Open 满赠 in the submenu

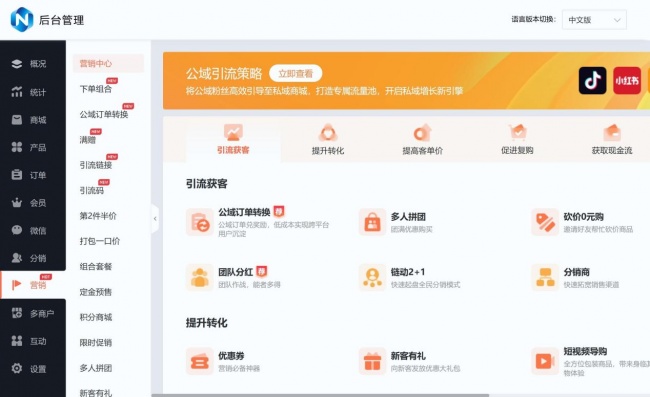88,140
